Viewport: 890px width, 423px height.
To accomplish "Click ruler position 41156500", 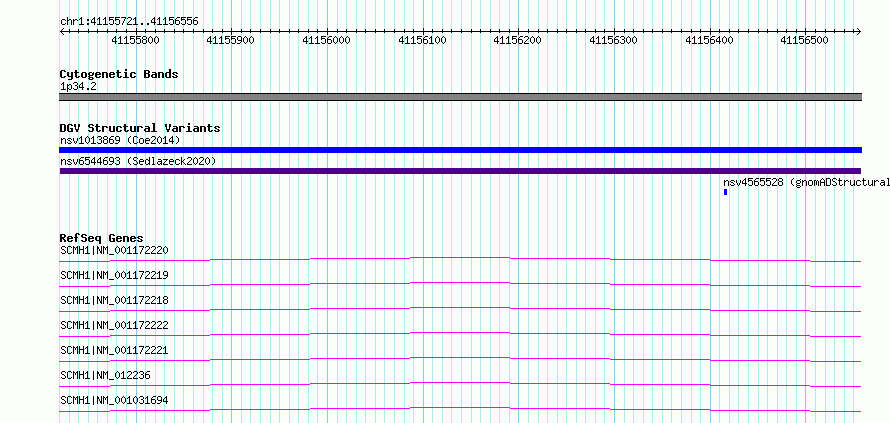I will [x=805, y=40].
